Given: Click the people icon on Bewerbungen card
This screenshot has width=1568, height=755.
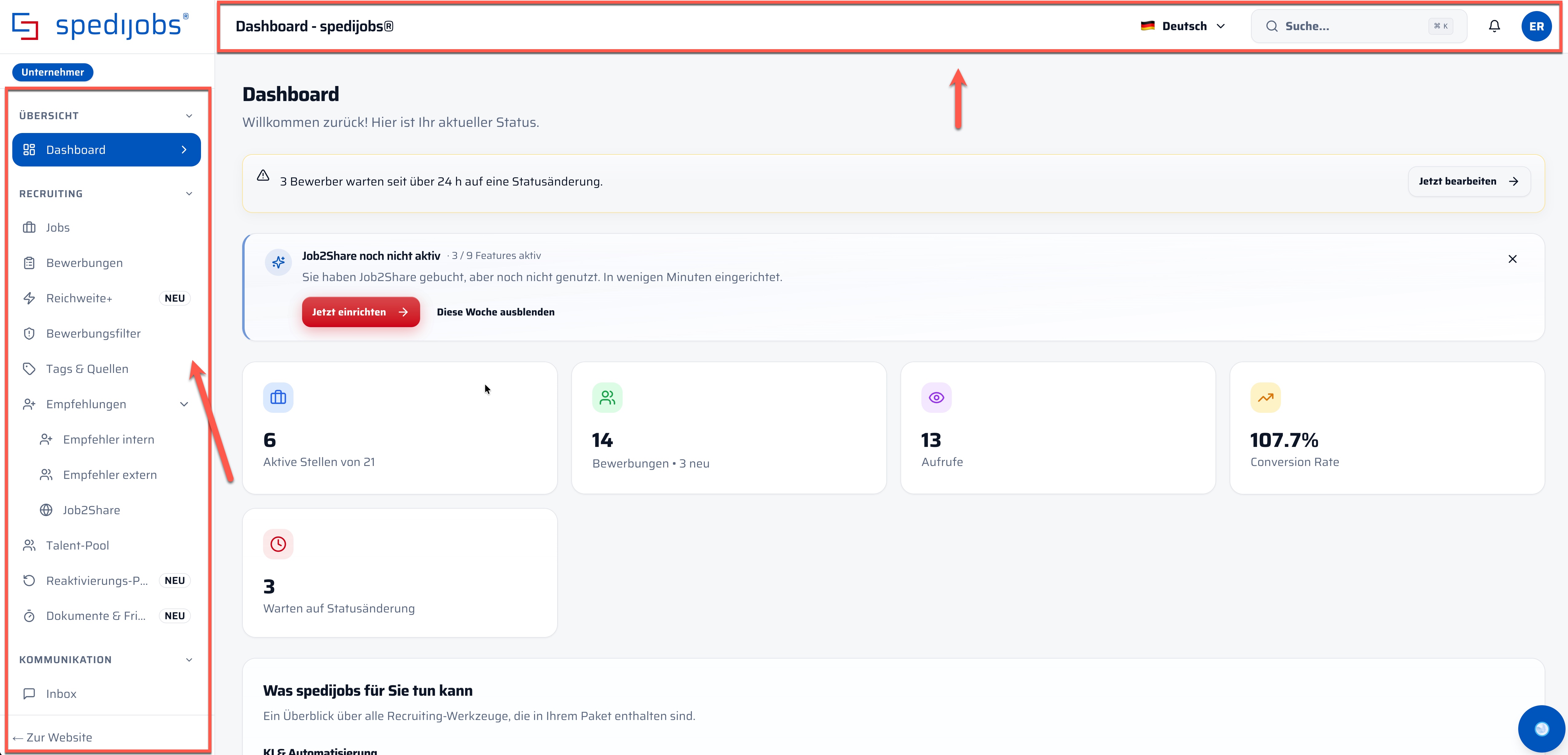Looking at the screenshot, I should click(607, 397).
